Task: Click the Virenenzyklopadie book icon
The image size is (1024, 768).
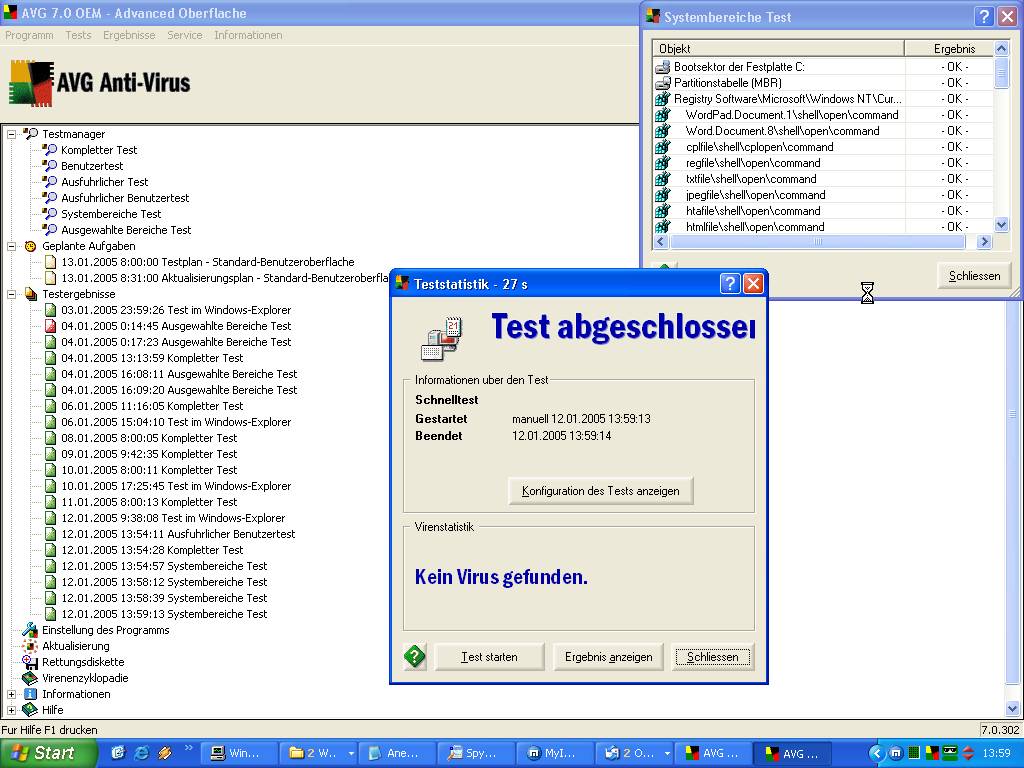Action: 30,678
